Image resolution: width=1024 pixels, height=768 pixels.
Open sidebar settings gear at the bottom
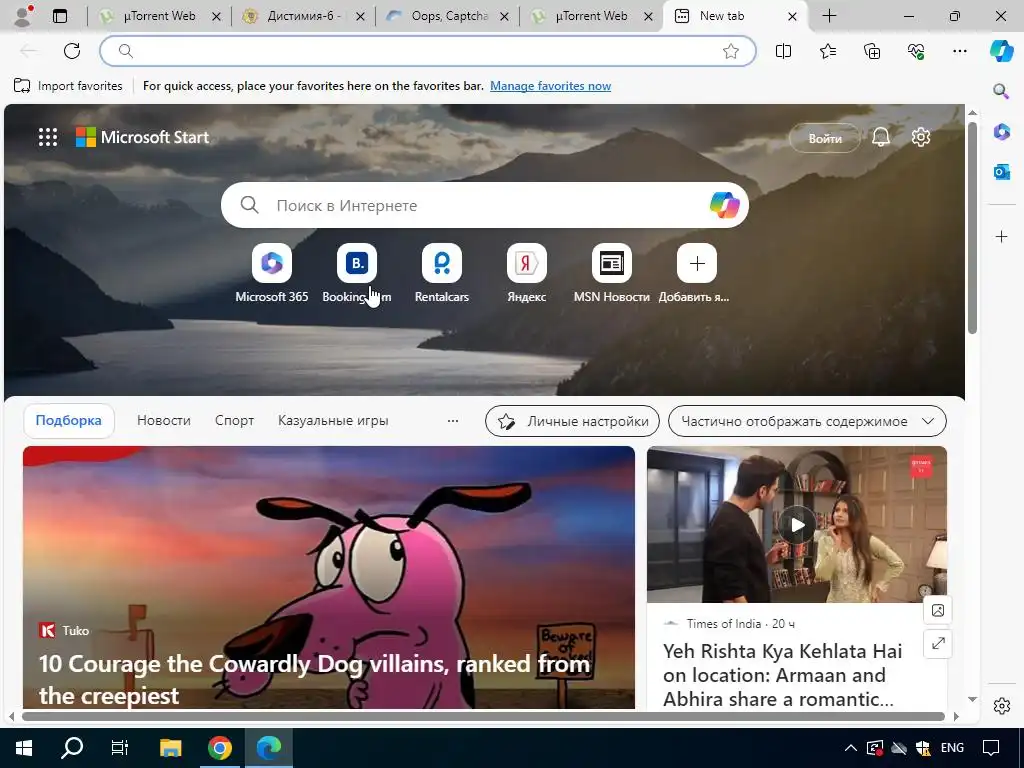click(1001, 706)
